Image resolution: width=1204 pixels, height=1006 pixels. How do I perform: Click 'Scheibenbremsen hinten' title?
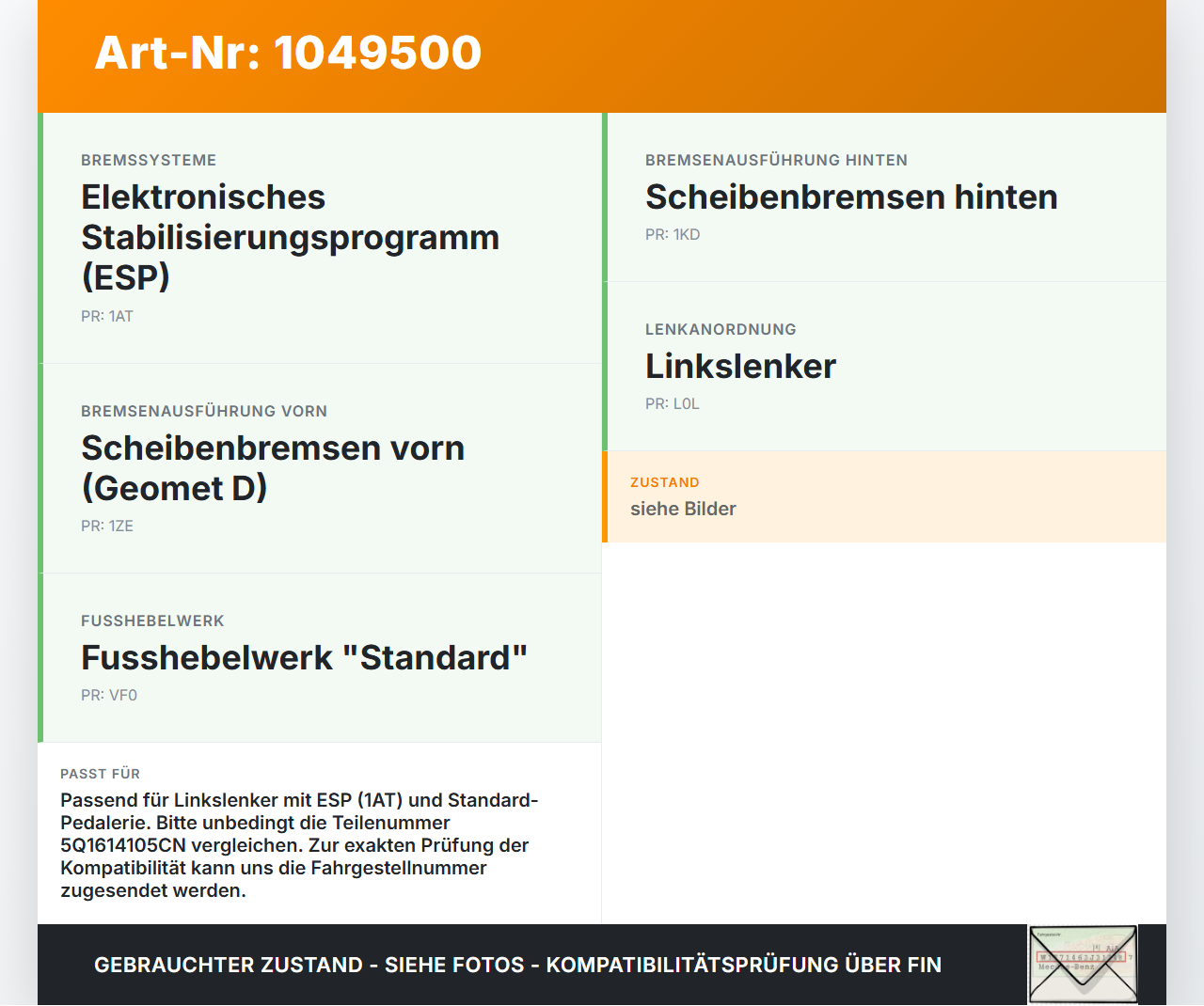(x=852, y=196)
